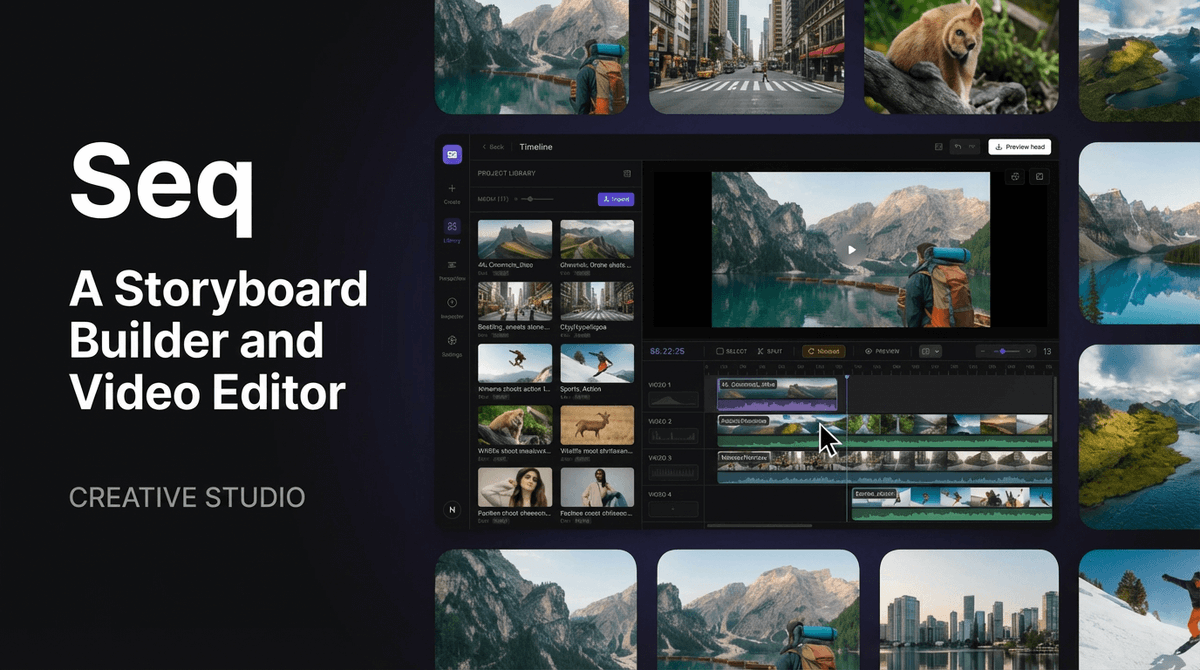The width and height of the screenshot is (1200, 670).
Task: Click left icon at preview top-right corner
Action: click(1015, 176)
